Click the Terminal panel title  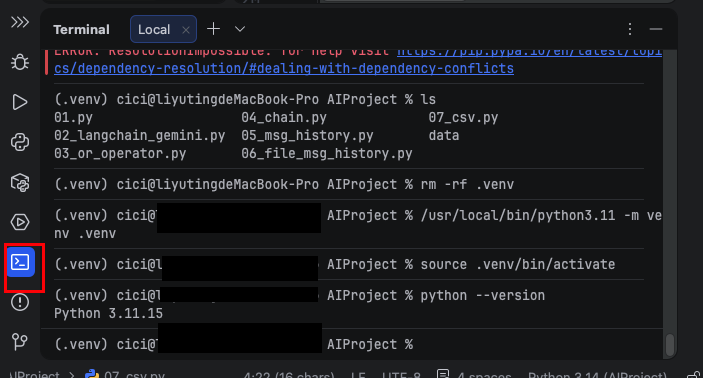pos(81,30)
